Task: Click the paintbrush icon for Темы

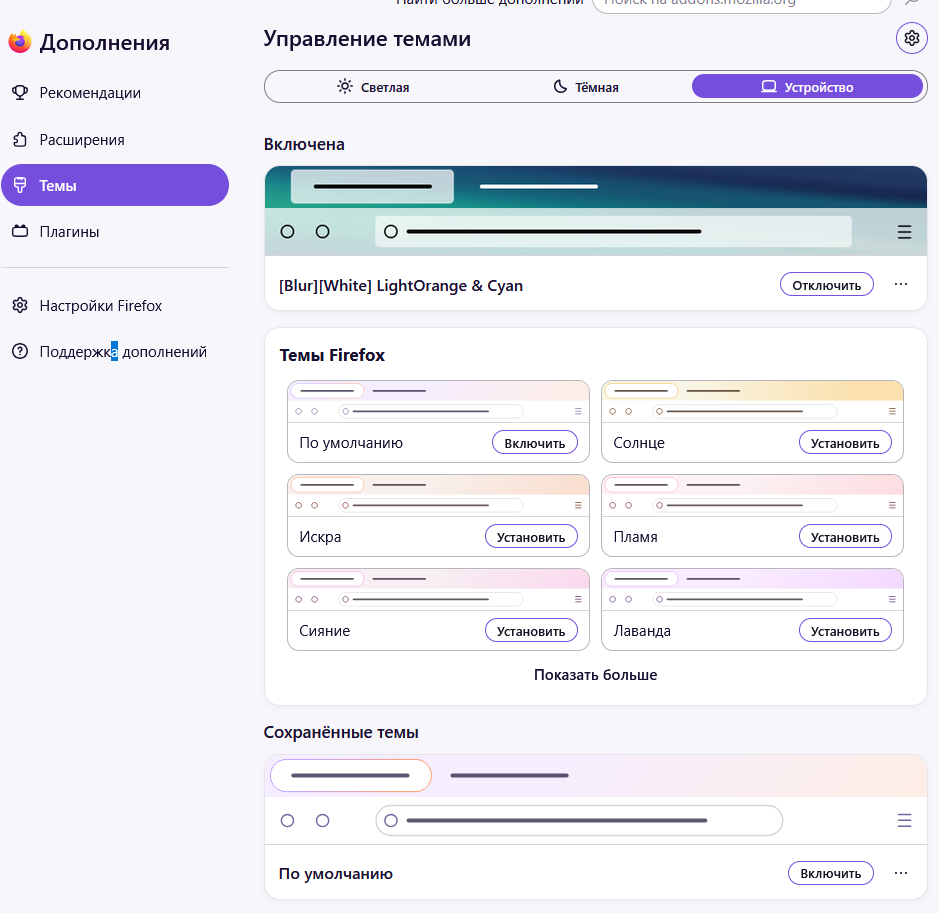Action: click(x=20, y=186)
